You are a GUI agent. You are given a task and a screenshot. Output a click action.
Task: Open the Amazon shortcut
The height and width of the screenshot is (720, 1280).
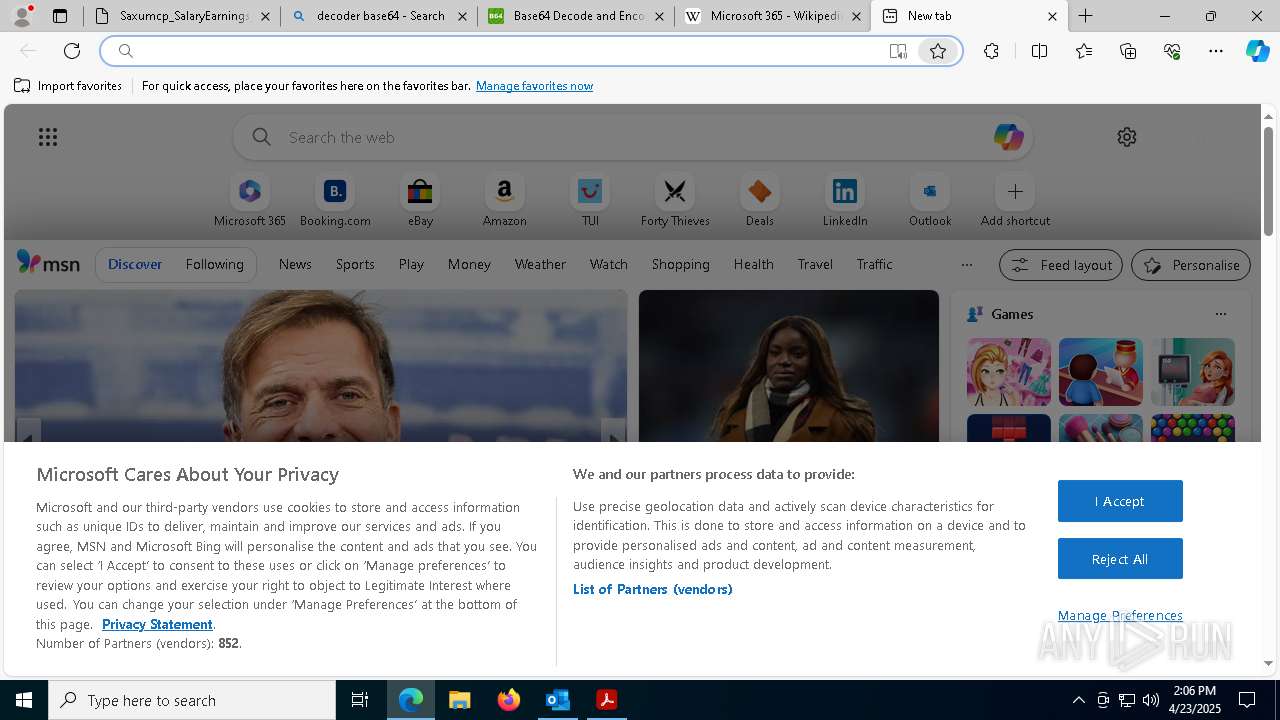tap(504, 201)
